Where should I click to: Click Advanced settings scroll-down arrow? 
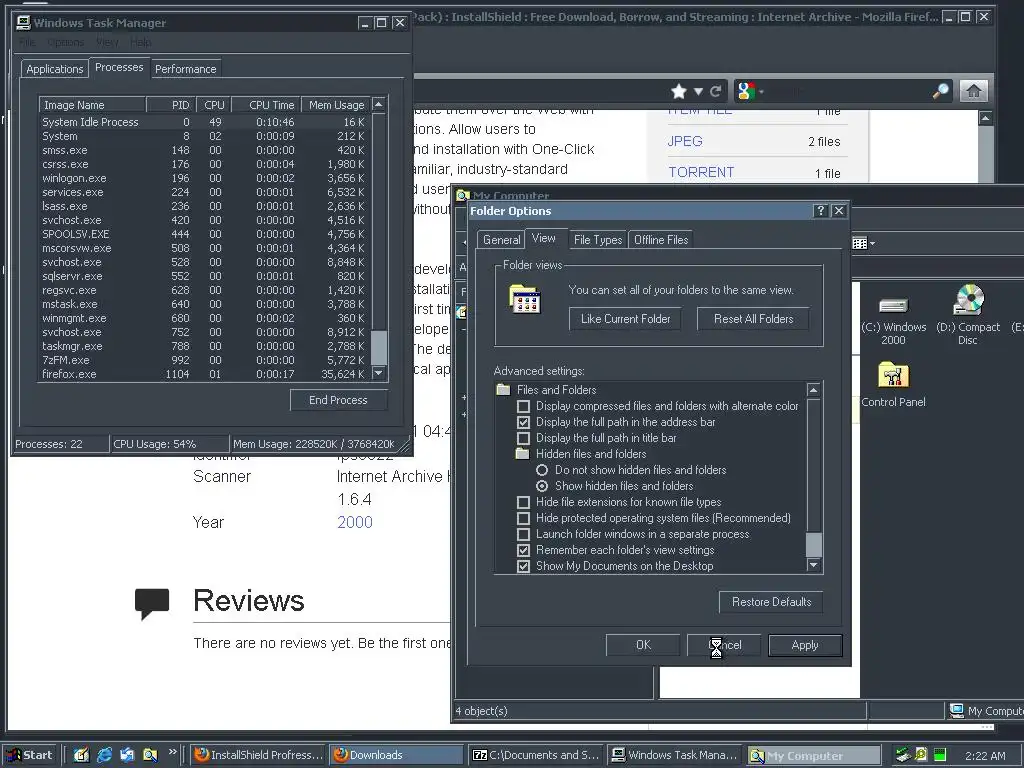[814, 565]
